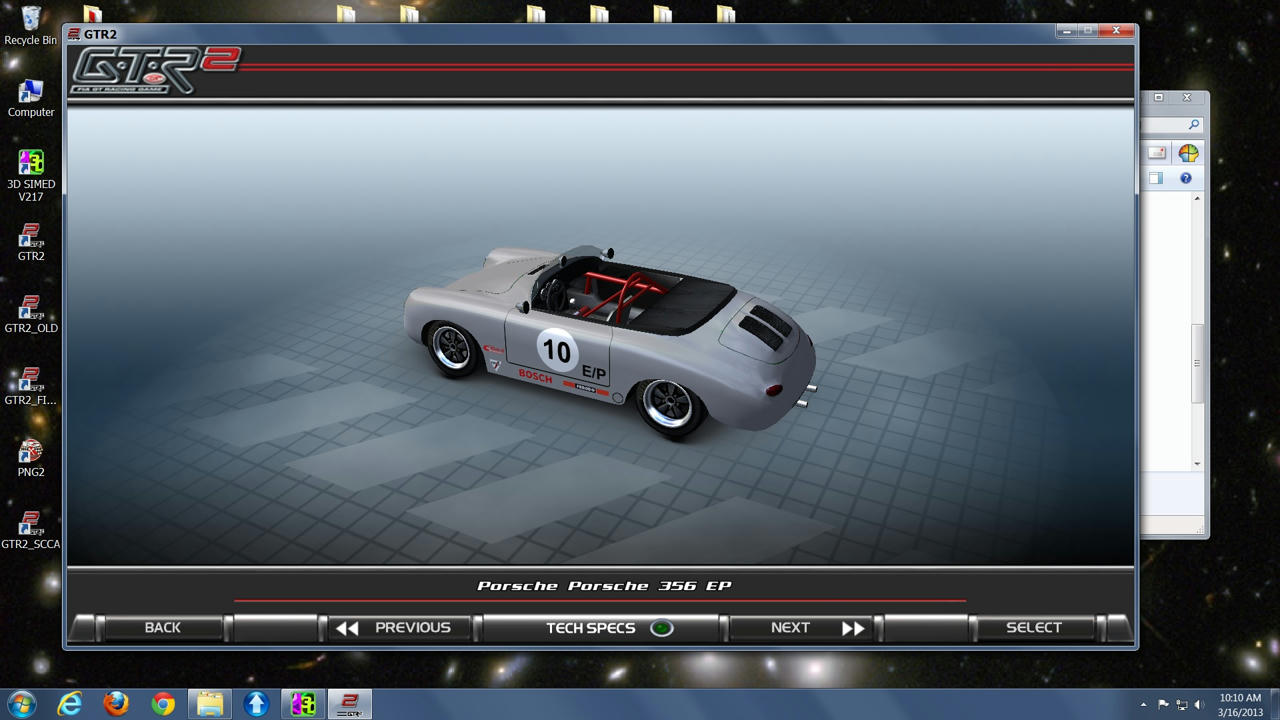Toggle the preview pane icon in the background window
Viewport: 1280px width, 720px height.
coord(1156,178)
